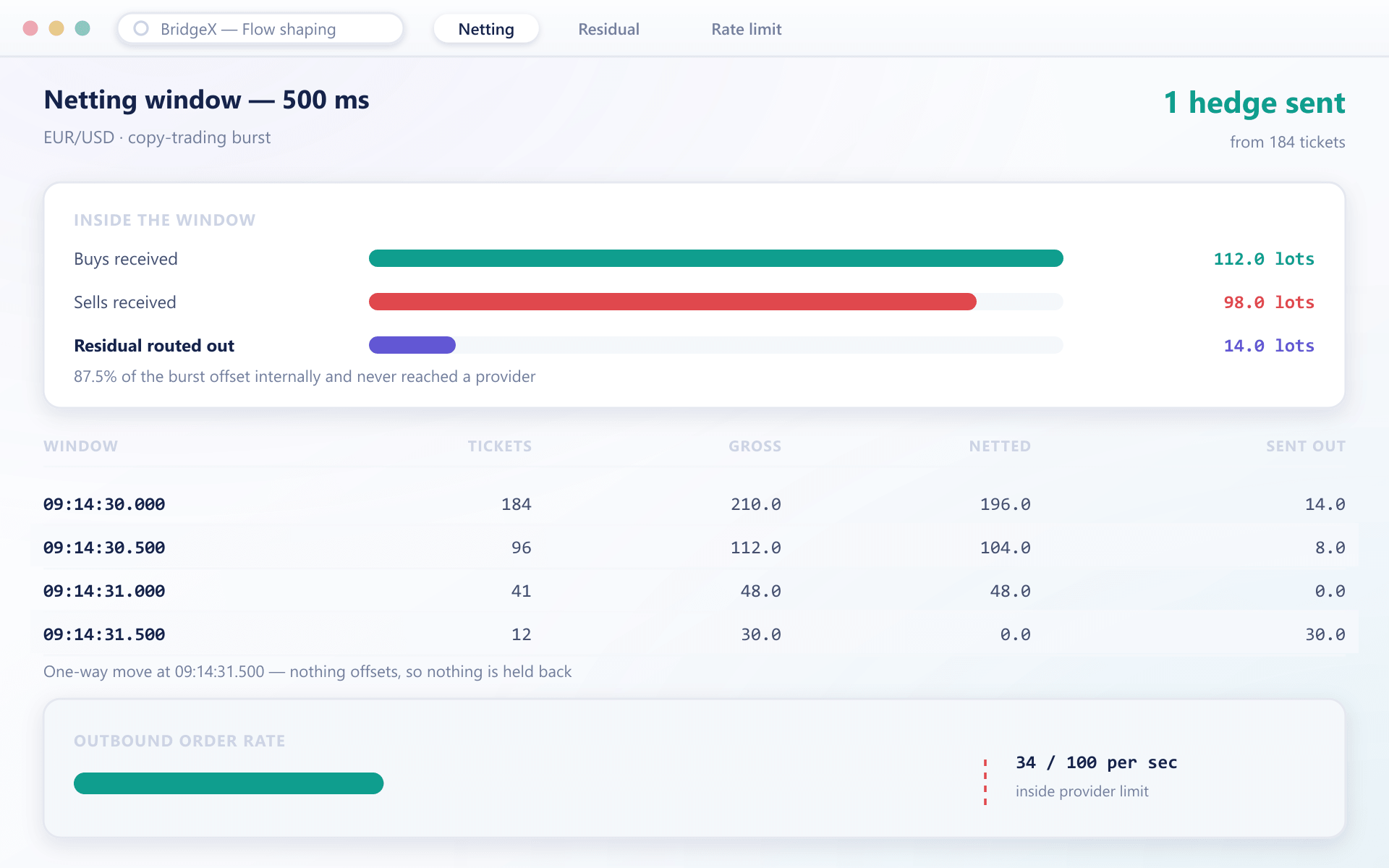Click the Netting window — 500 ms title
1389x868 pixels.
point(206,100)
